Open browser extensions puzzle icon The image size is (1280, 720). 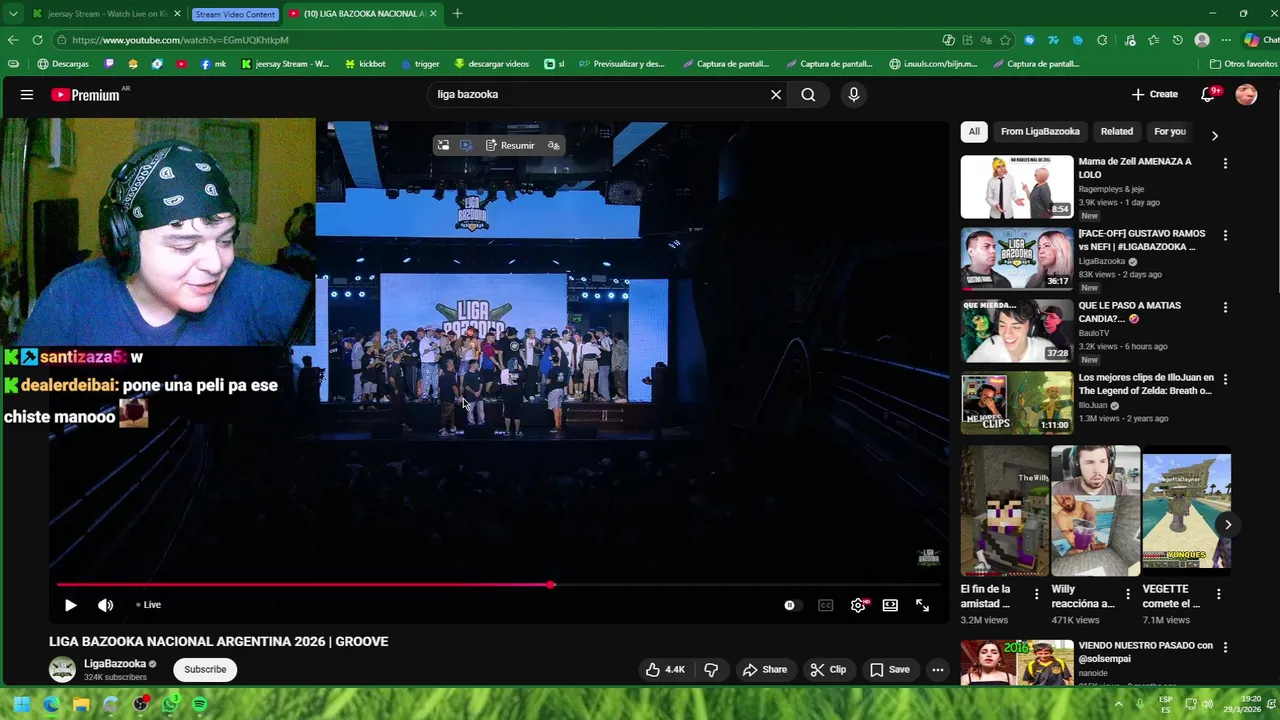(x=1102, y=40)
